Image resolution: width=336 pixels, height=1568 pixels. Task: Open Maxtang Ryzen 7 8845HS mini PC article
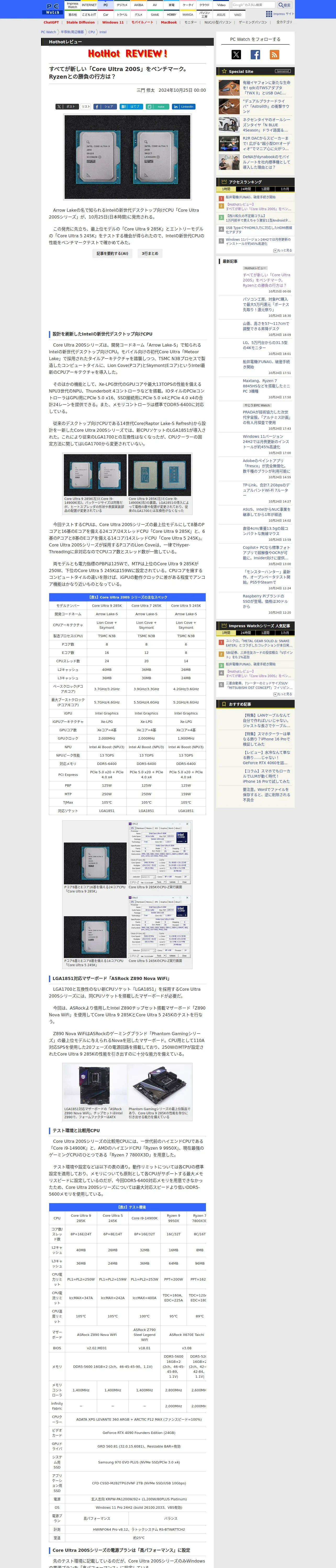[266, 386]
